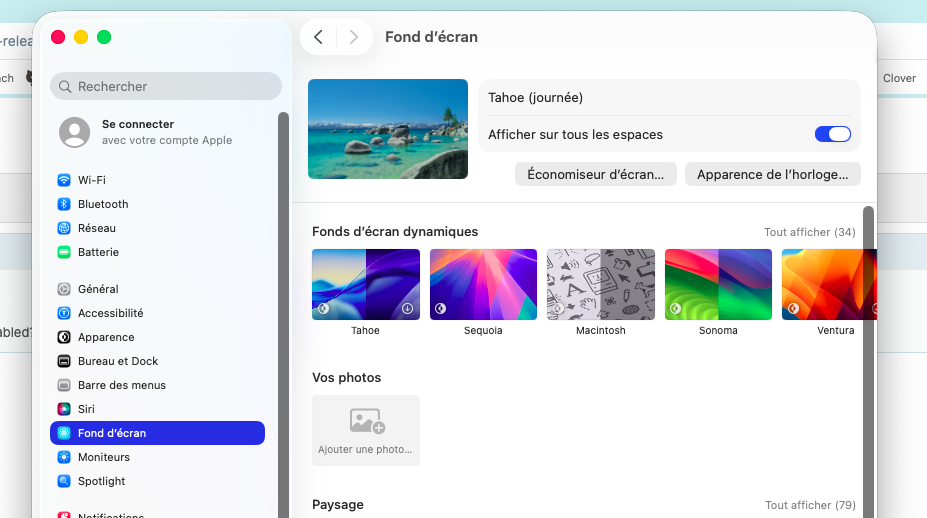Click the Général gear icon
This screenshot has height=518, width=927.
pos(64,289)
